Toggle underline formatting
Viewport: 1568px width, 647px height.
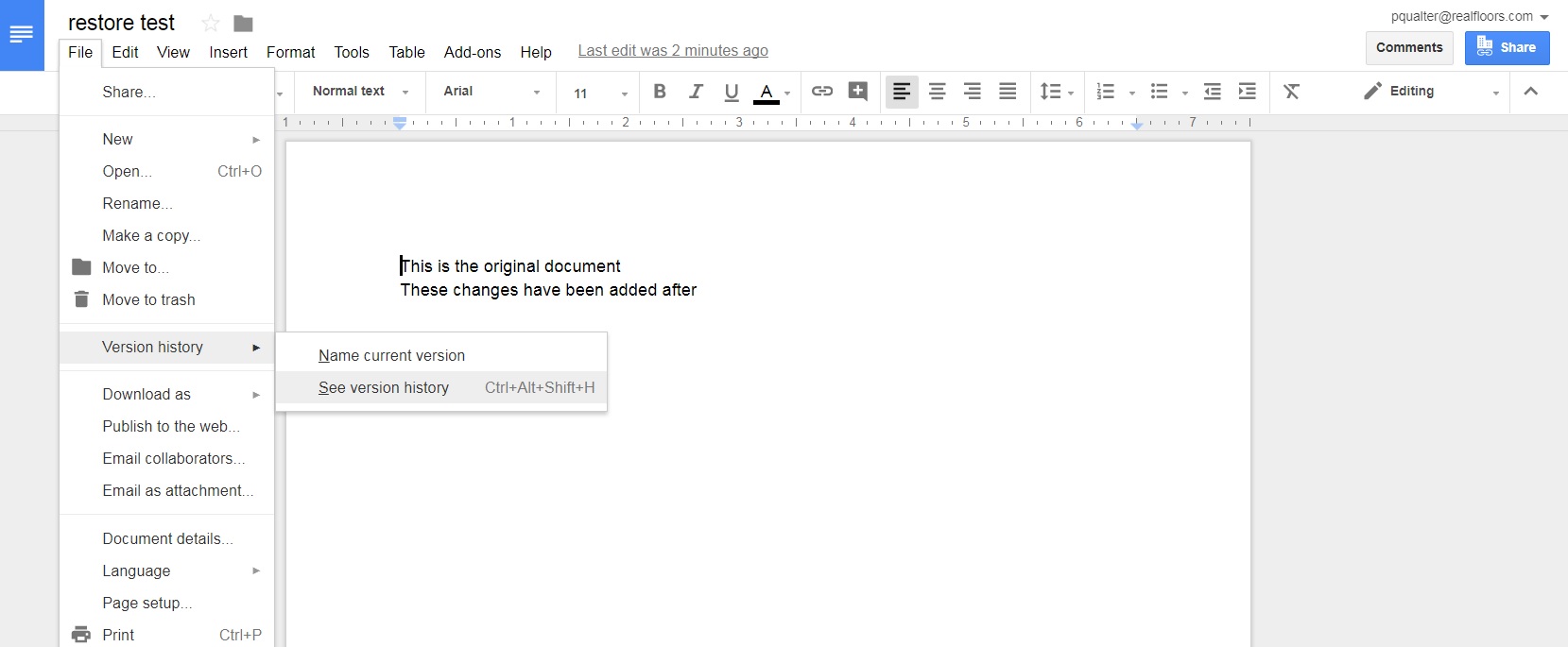(731, 92)
